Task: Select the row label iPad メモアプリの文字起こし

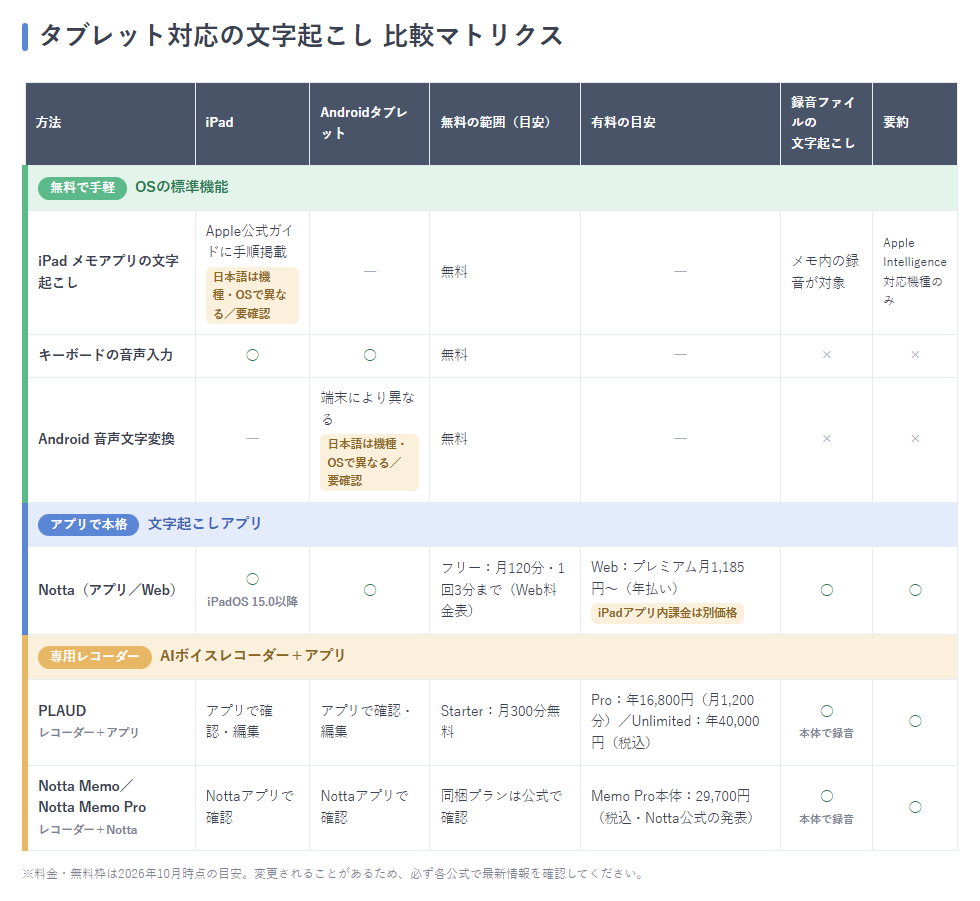Action: (x=108, y=272)
